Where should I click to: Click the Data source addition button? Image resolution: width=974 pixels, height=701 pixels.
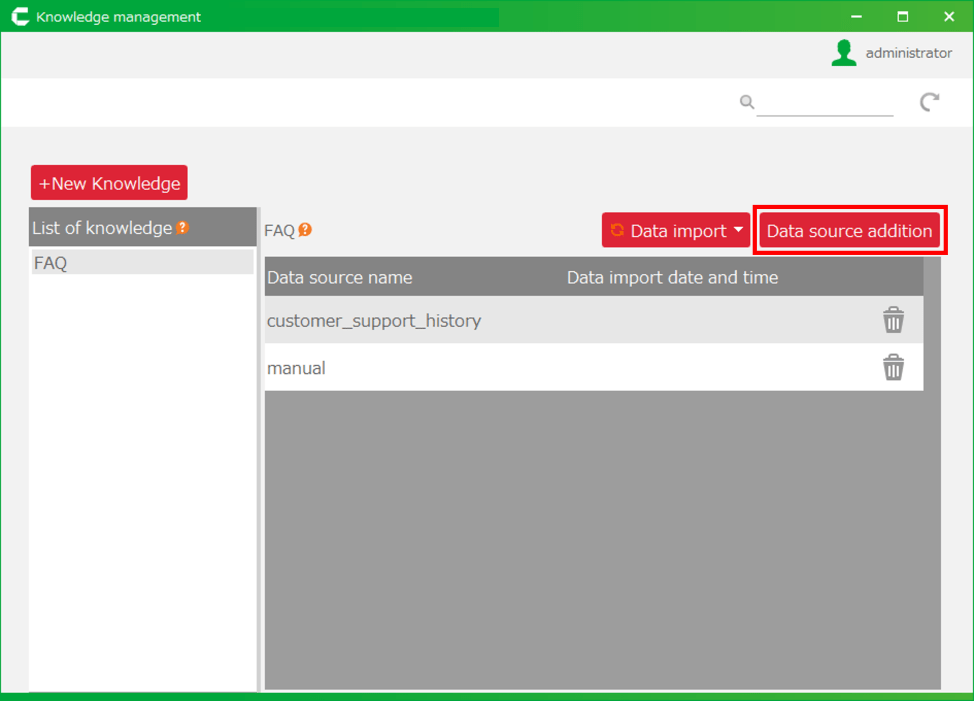[849, 231]
